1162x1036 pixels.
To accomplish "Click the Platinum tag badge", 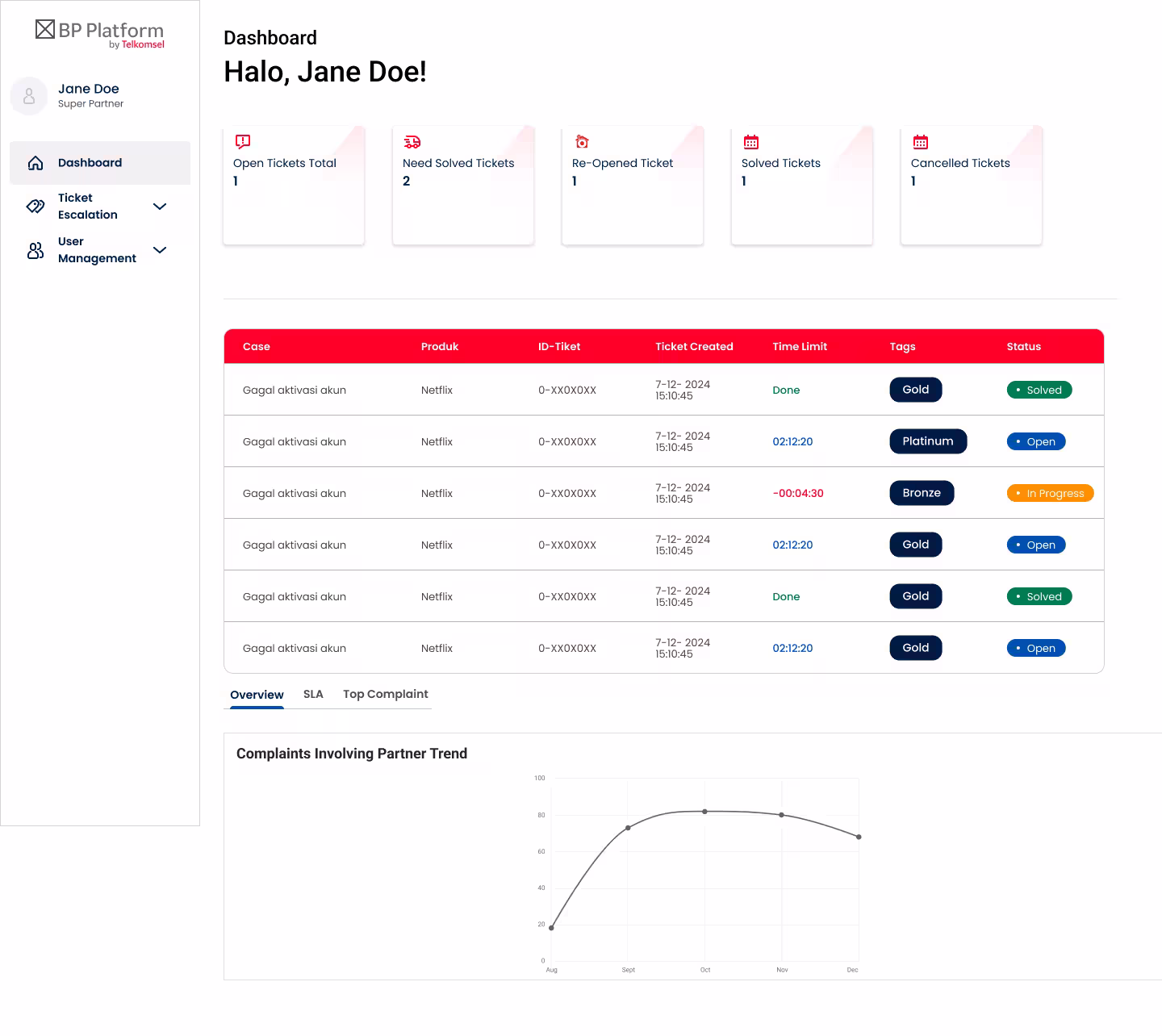I will coord(928,441).
